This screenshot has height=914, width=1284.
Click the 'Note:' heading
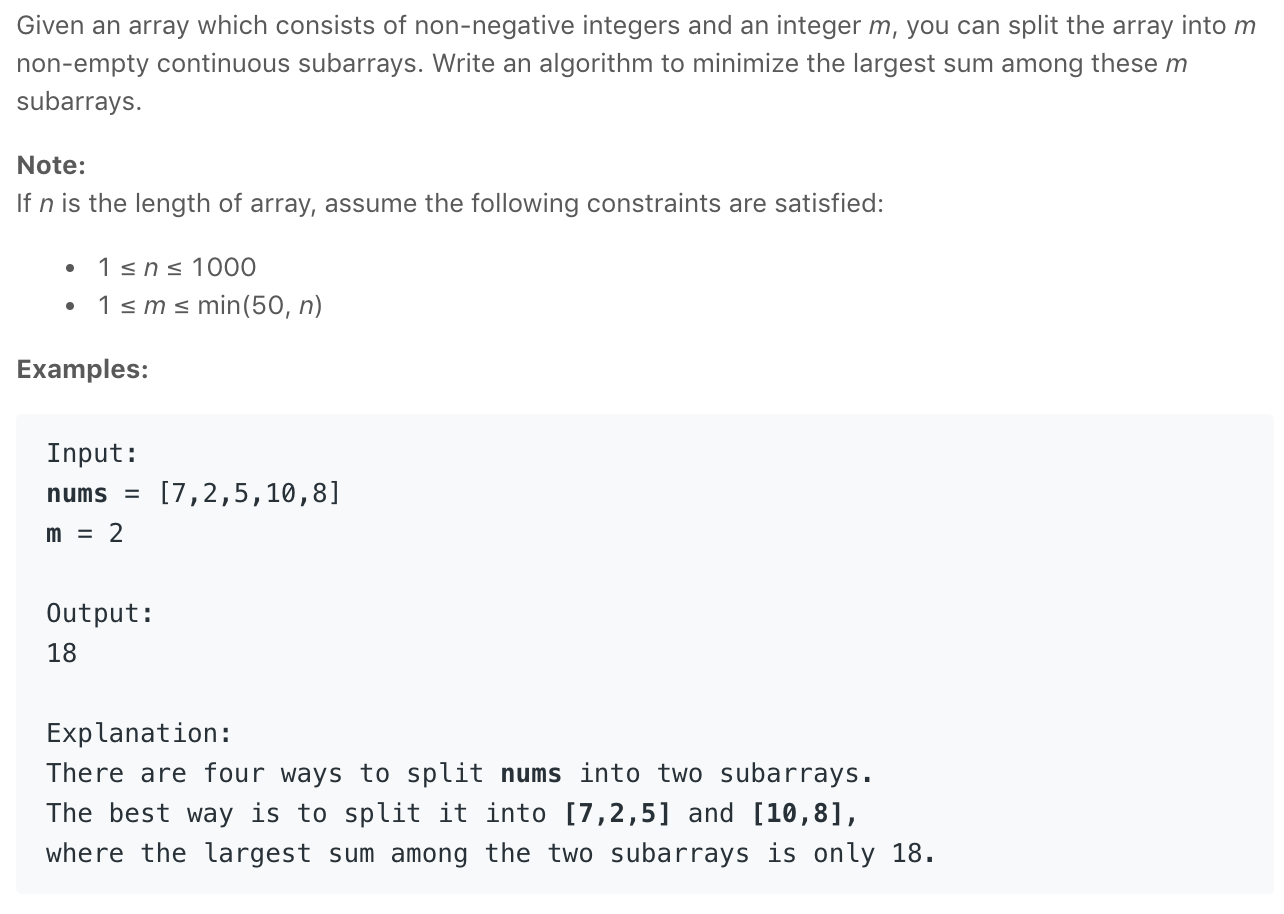(51, 165)
